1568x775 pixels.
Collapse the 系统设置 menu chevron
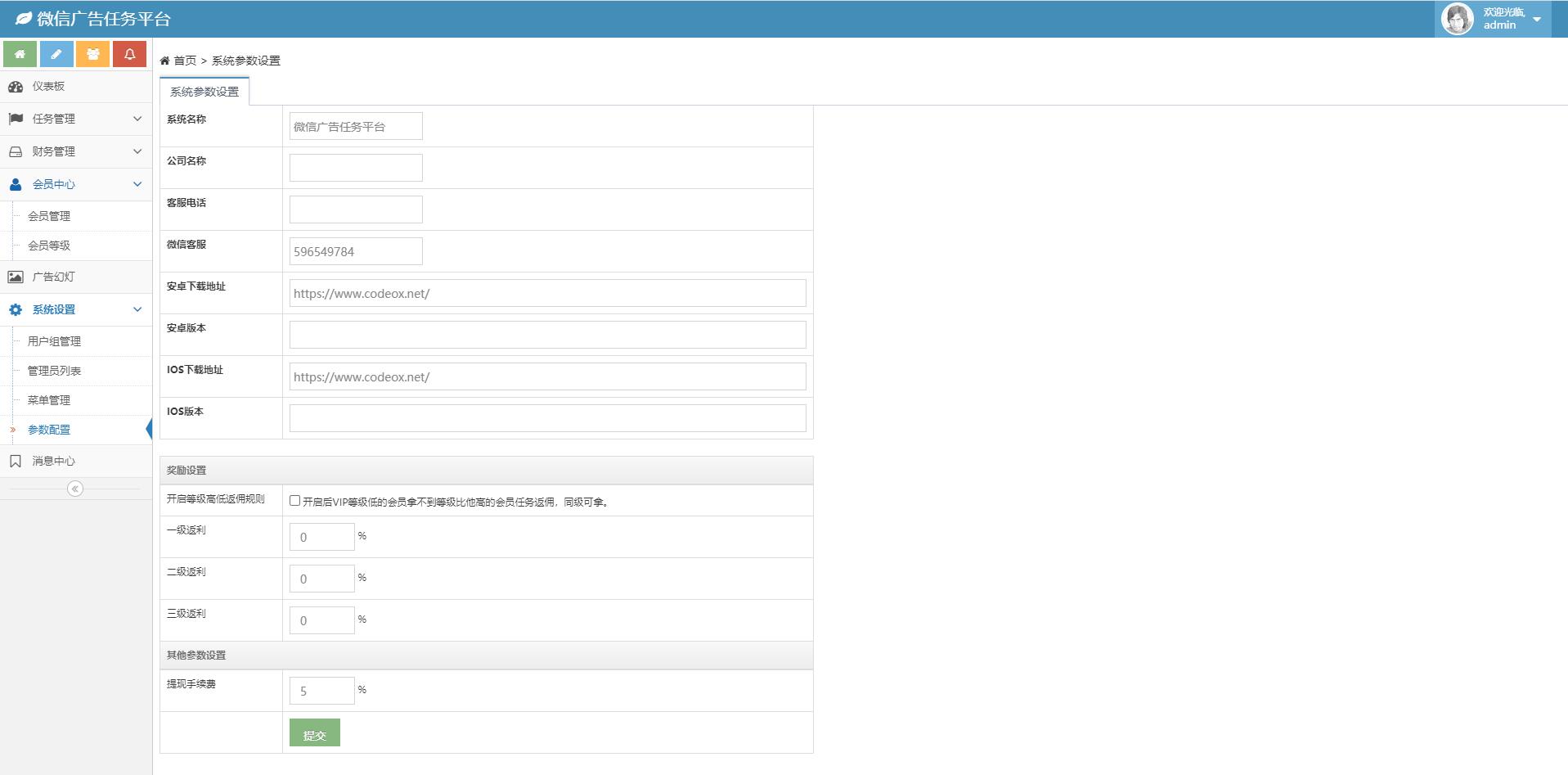coord(137,309)
